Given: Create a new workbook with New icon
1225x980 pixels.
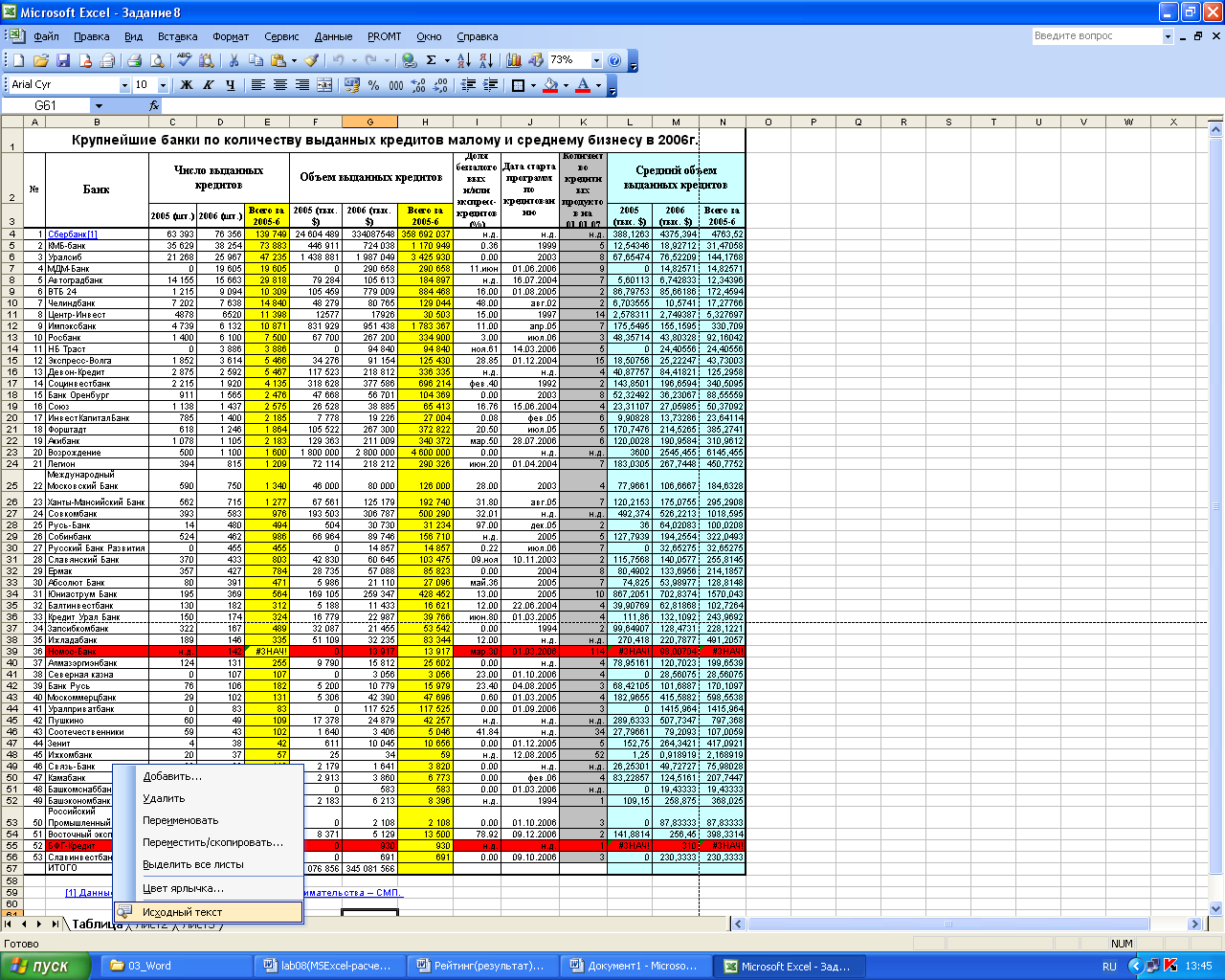Looking at the screenshot, I should (19, 60).
